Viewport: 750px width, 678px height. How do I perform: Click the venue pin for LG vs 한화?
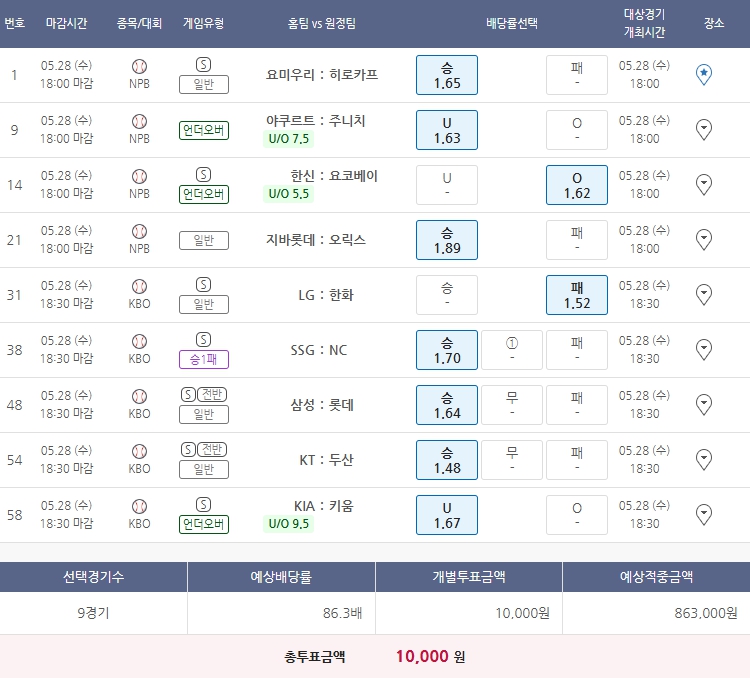[703, 295]
